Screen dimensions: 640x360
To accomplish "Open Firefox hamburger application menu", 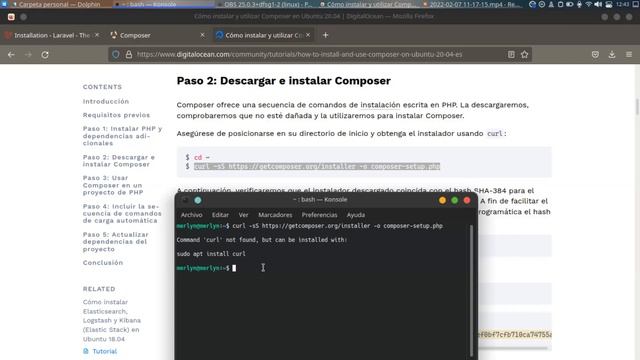I will pos(629,54).
